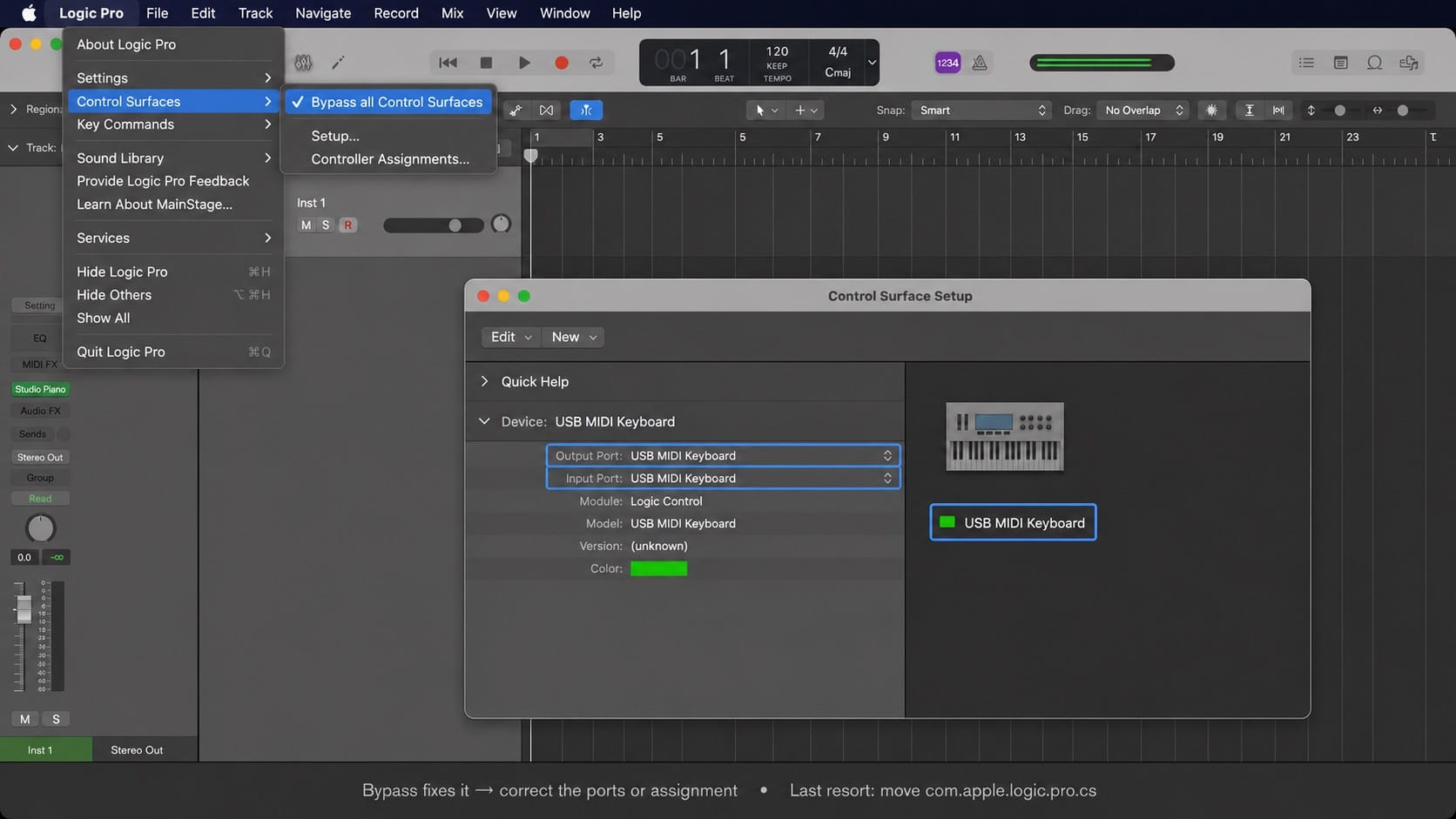Image resolution: width=1456 pixels, height=819 pixels.
Task: Solo the Inst 1 track header
Action: click(x=326, y=225)
